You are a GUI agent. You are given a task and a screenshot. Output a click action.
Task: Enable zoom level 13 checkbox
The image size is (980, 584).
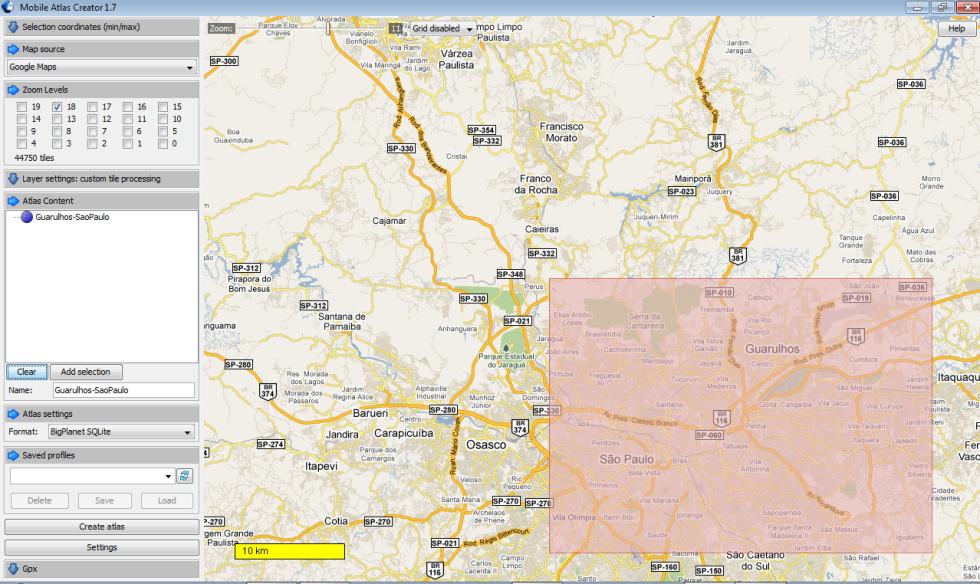57,119
